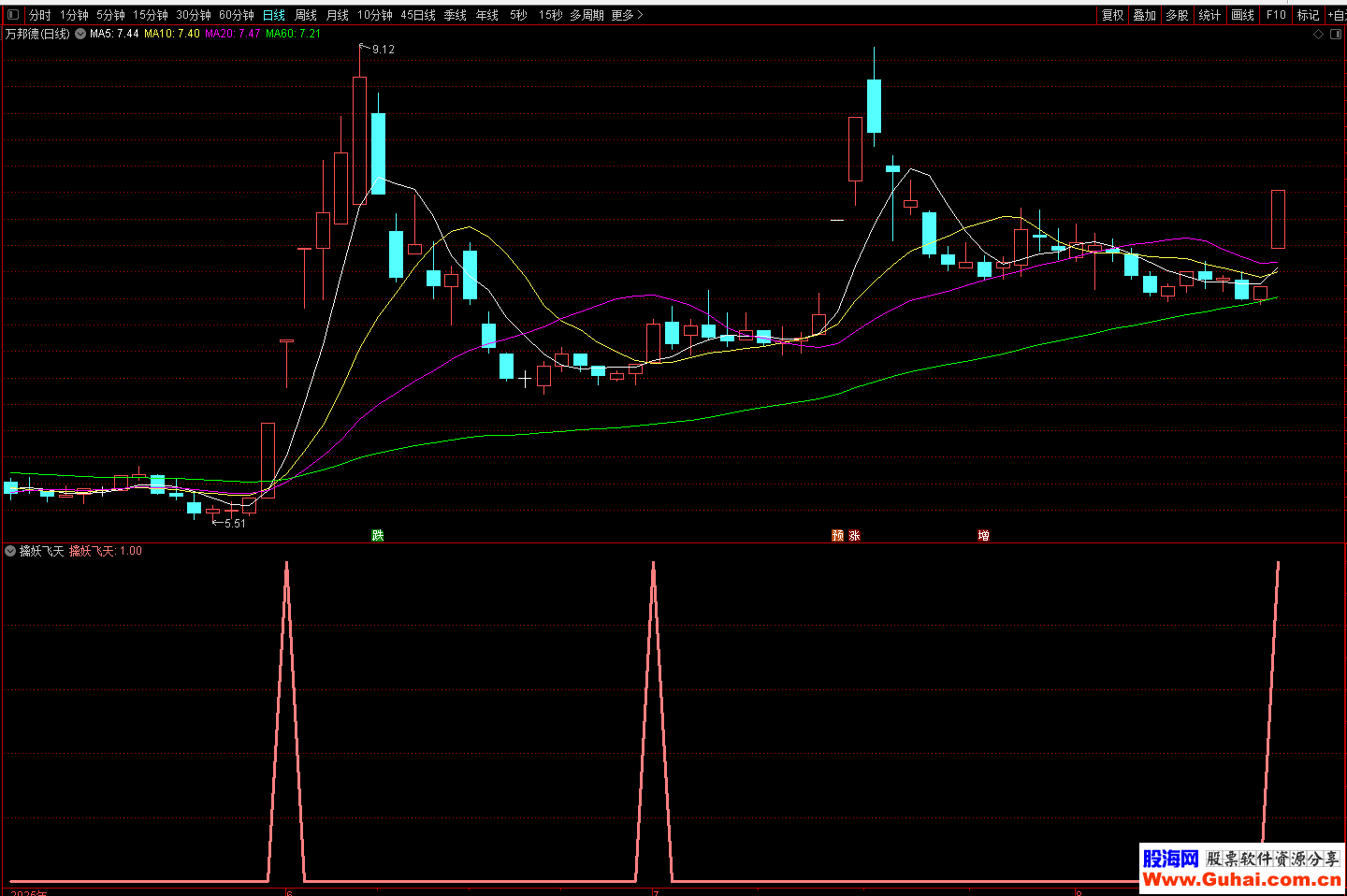
Task: Click the 增 event marker
Action: pyautogui.click(x=983, y=535)
